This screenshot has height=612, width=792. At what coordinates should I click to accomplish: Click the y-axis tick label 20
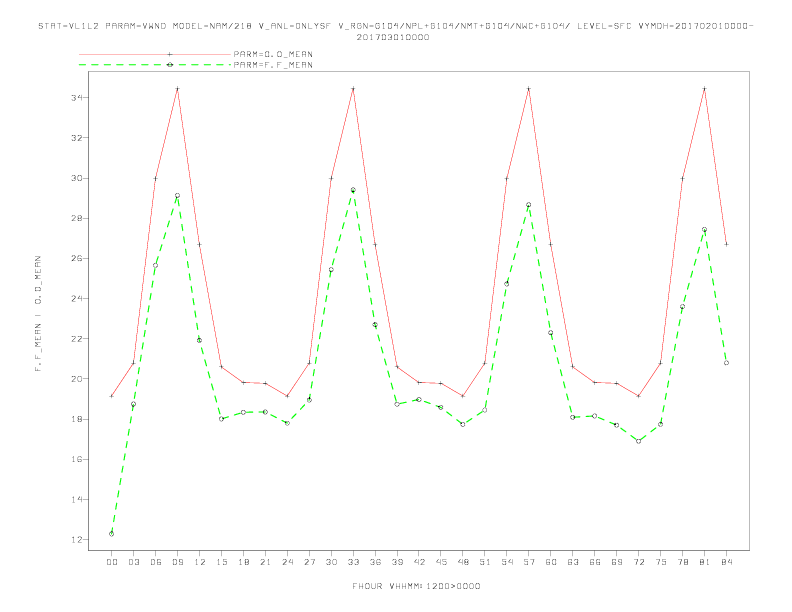click(x=77, y=379)
